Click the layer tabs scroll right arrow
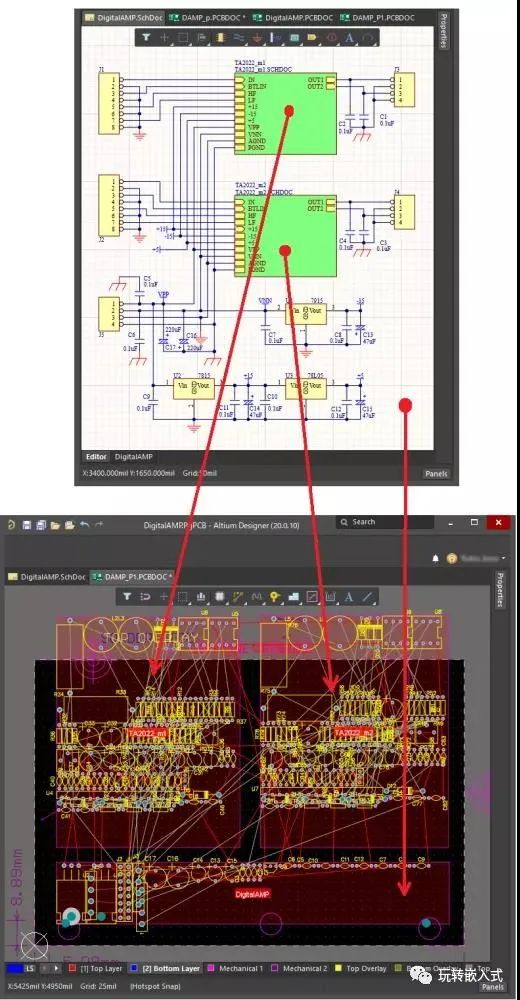Viewport: 520px width, 1000px height. 56,969
